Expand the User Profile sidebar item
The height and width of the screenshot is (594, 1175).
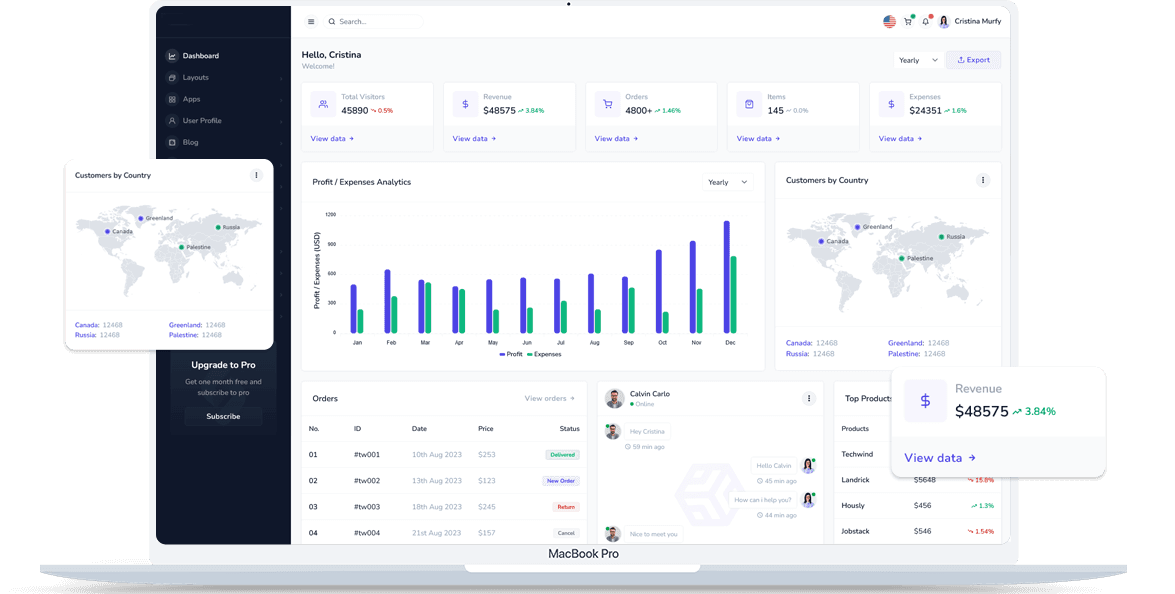(200, 120)
